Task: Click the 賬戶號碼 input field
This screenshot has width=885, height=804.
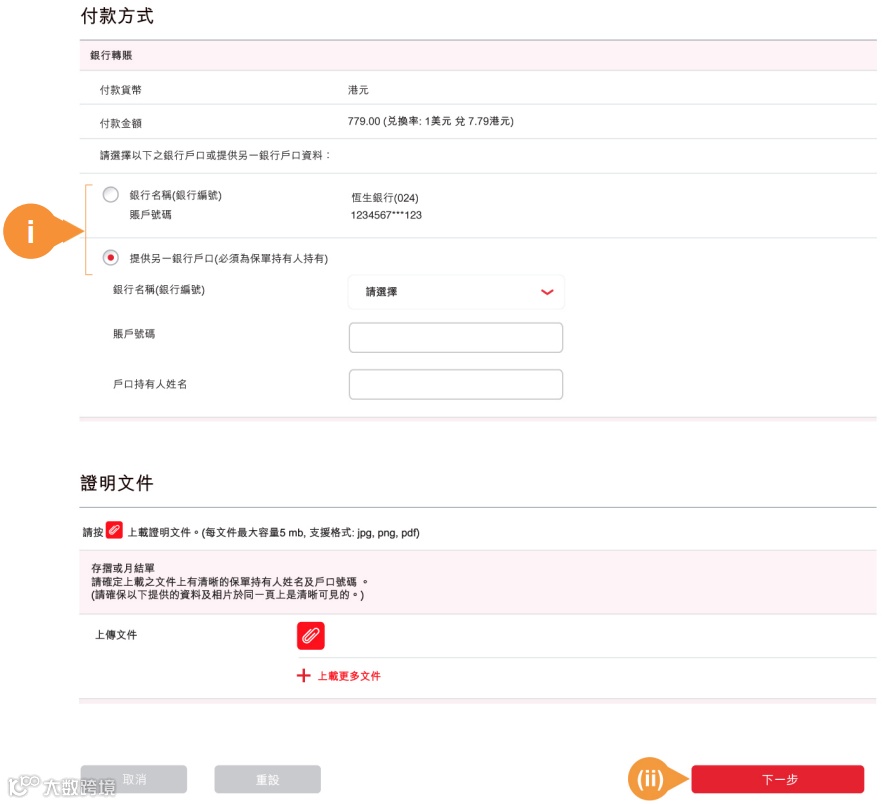Action: [456, 338]
